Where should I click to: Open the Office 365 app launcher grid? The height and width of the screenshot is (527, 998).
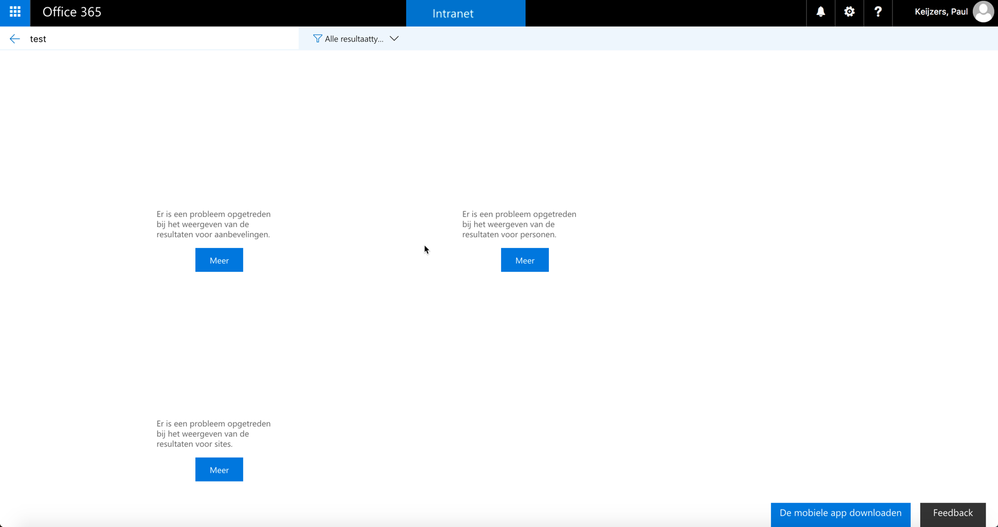(x=15, y=13)
